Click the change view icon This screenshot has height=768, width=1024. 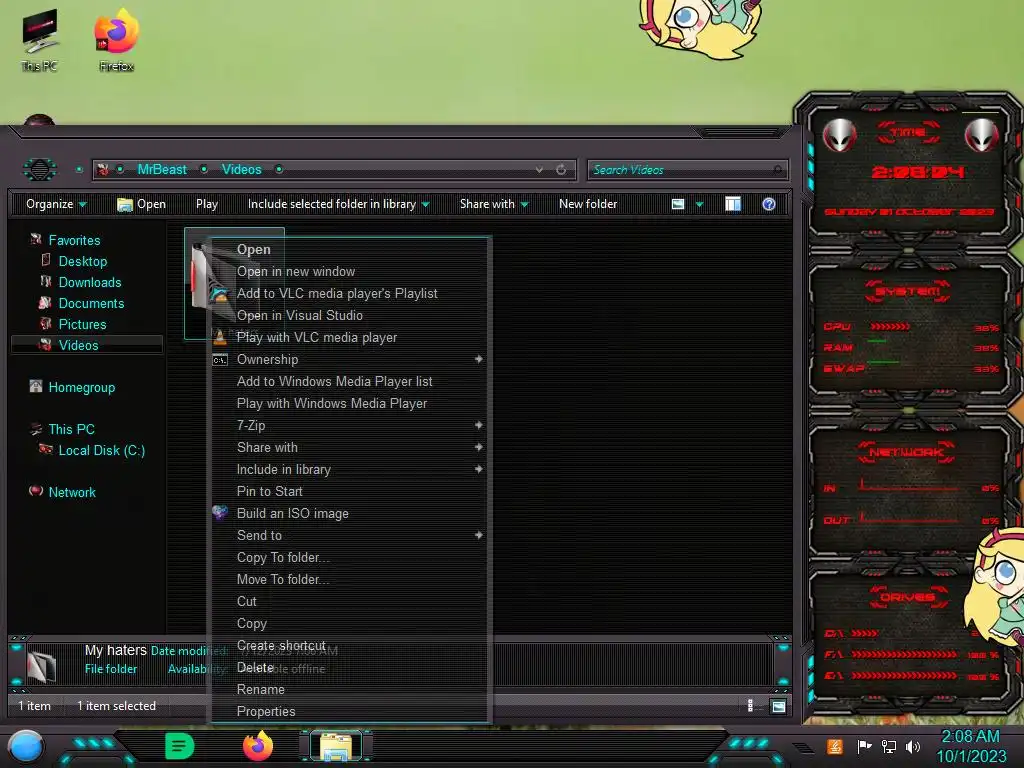coord(678,204)
